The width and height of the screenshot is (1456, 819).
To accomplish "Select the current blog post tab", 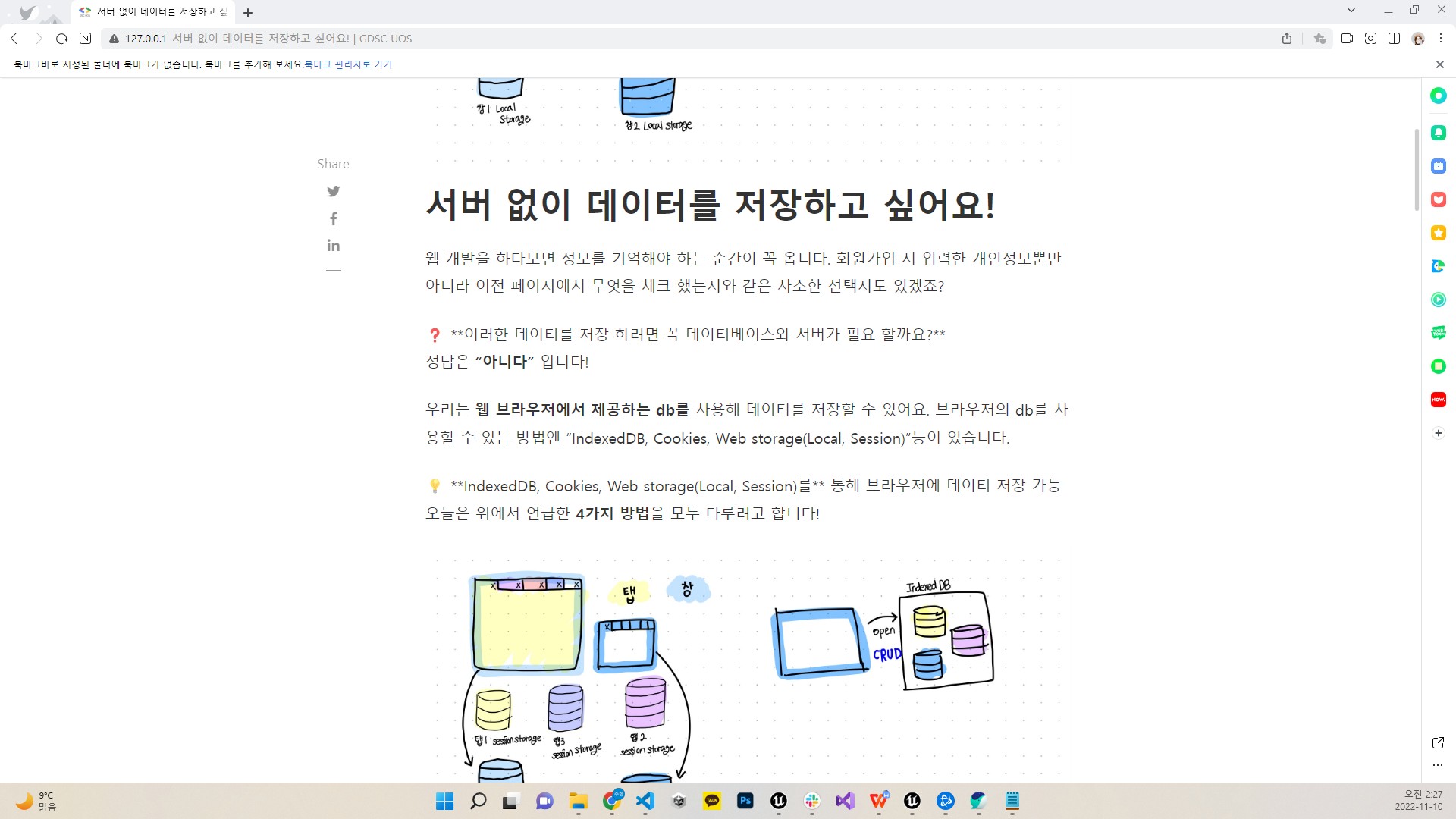I will [x=155, y=12].
